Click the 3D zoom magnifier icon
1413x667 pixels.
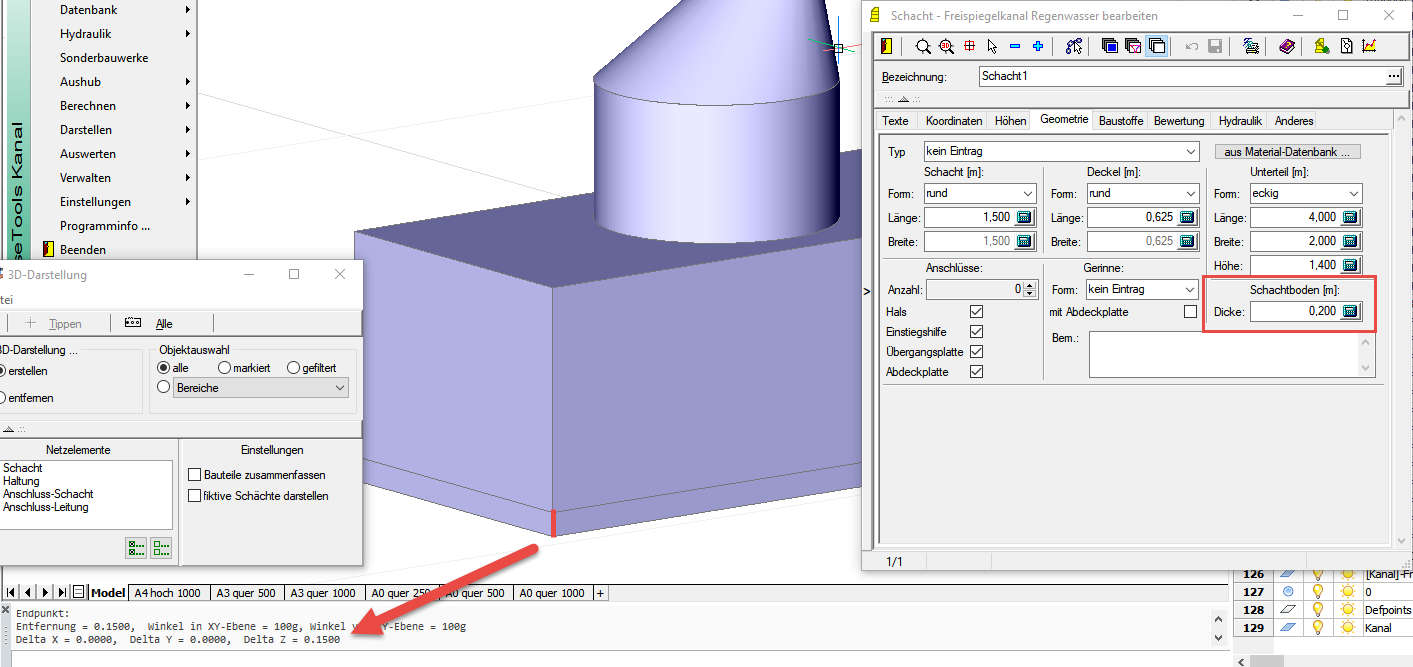pyautogui.click(x=946, y=46)
